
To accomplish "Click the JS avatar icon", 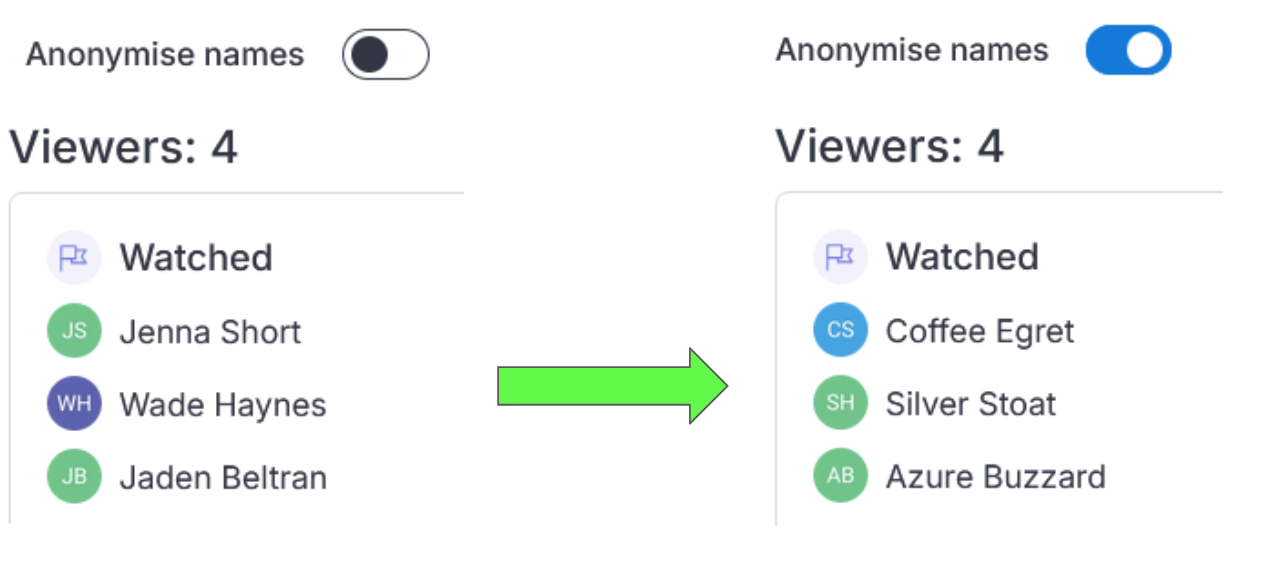I will point(74,331).
